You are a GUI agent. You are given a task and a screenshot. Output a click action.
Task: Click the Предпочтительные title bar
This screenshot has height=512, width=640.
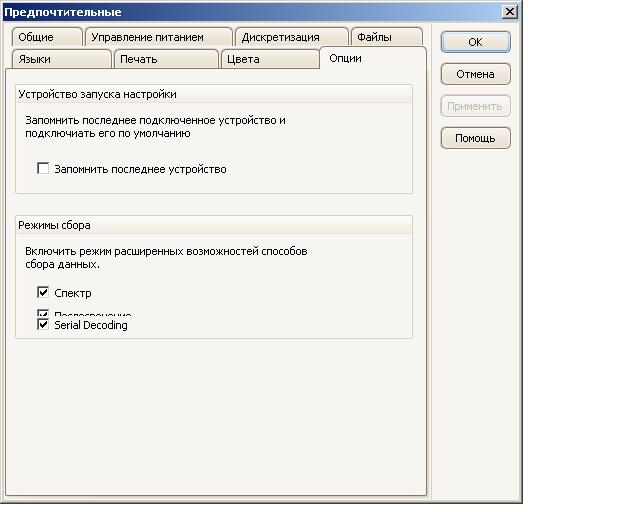pyautogui.click(x=250, y=12)
